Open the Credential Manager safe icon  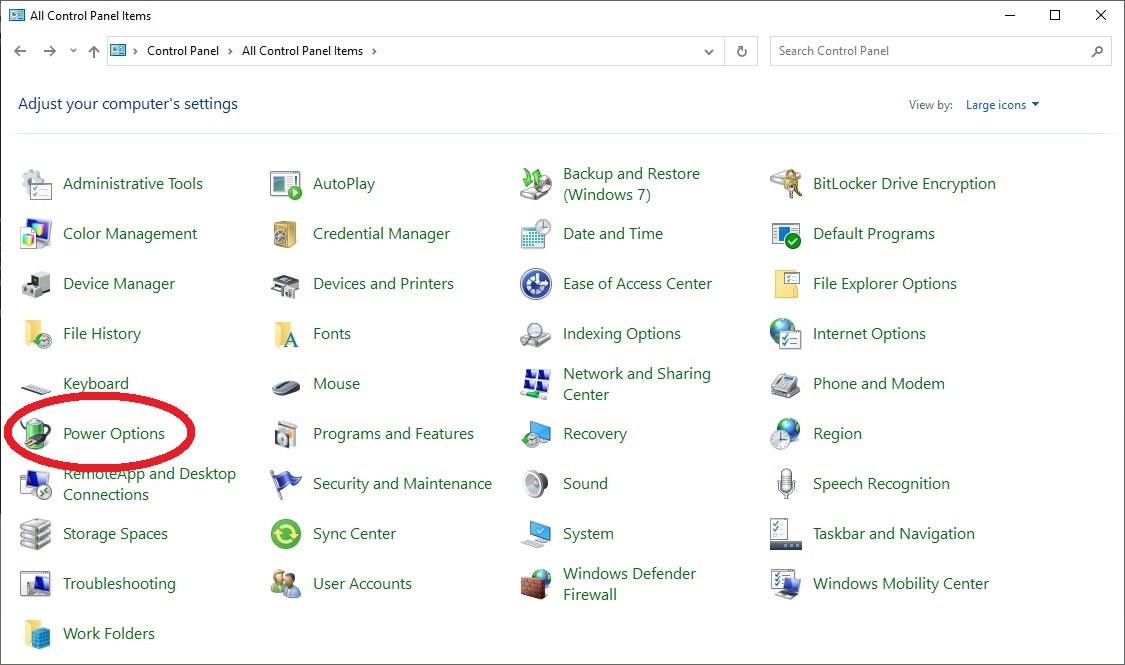tap(286, 235)
